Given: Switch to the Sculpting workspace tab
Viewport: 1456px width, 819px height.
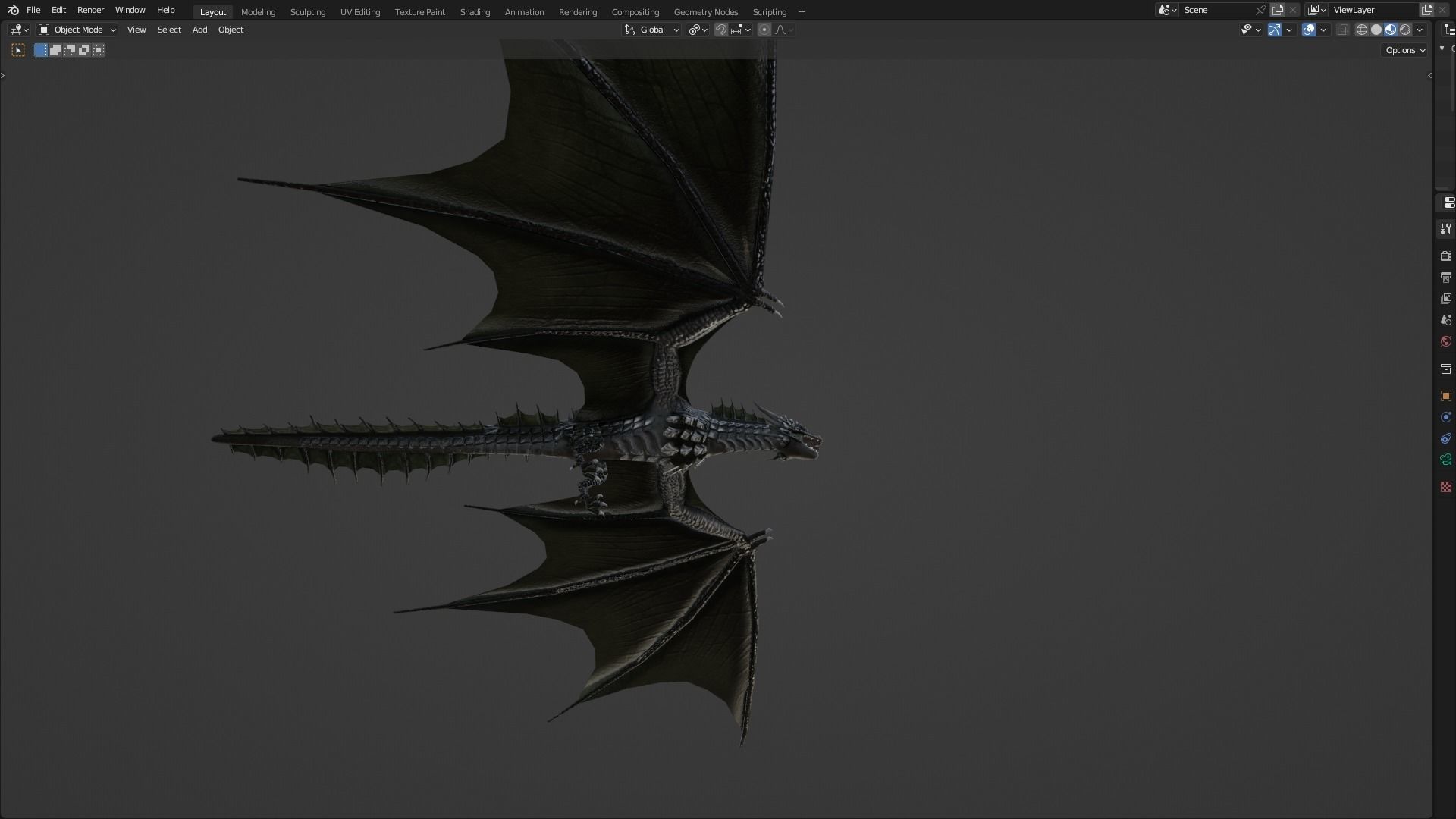Looking at the screenshot, I should (x=307, y=12).
